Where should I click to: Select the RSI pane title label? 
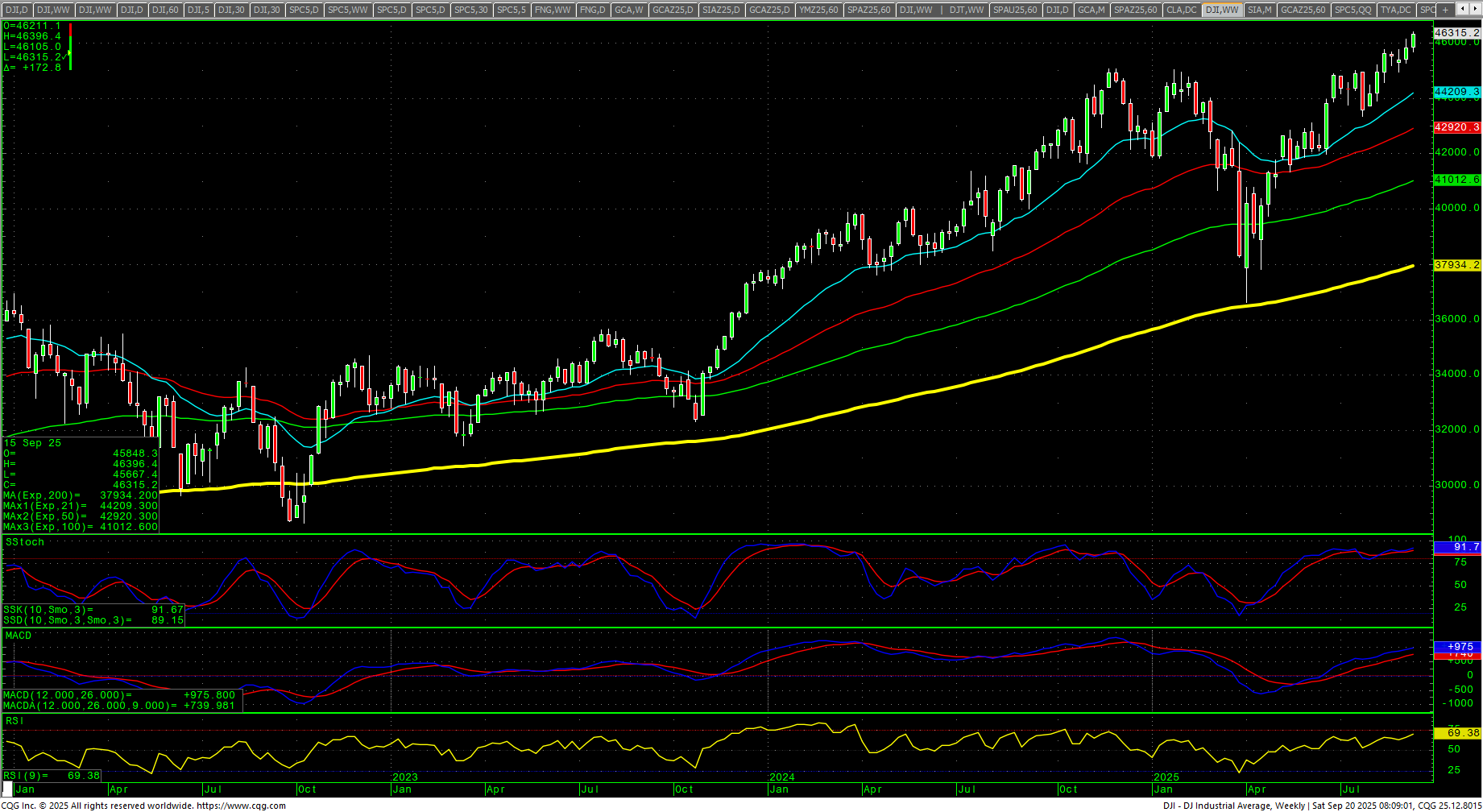coord(14,721)
